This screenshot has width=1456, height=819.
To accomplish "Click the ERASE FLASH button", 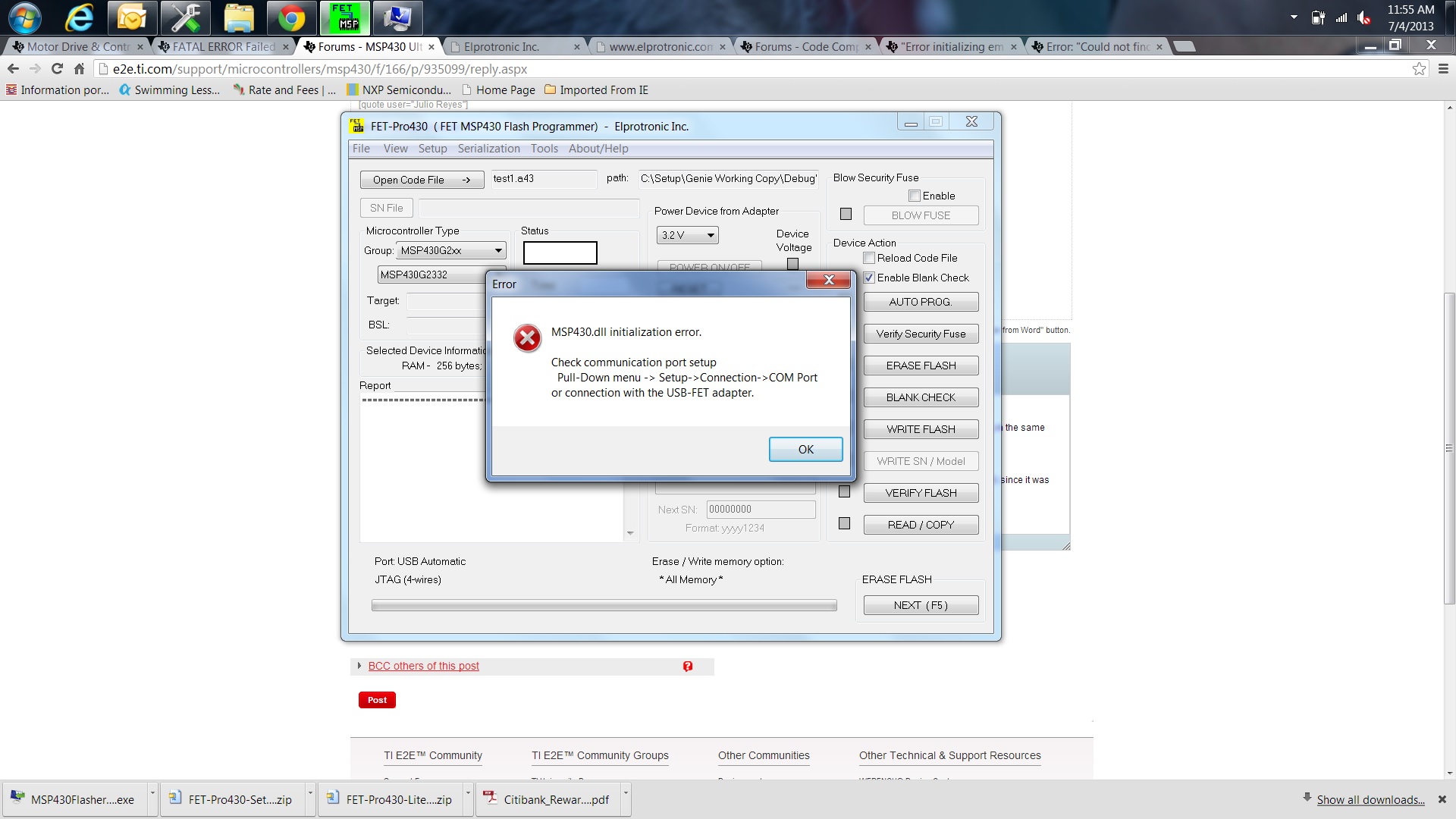I will pyautogui.click(x=921, y=366).
